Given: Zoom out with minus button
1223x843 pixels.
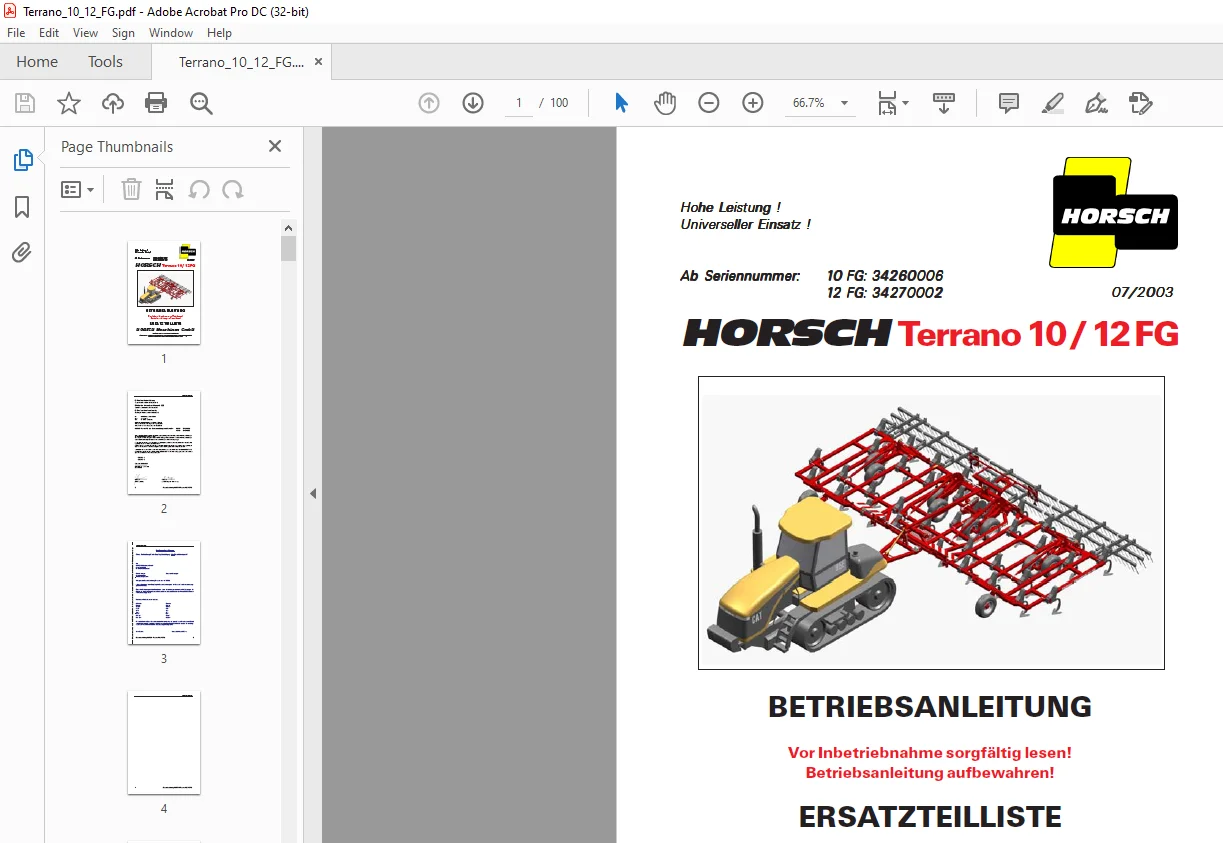Looking at the screenshot, I should pos(709,103).
